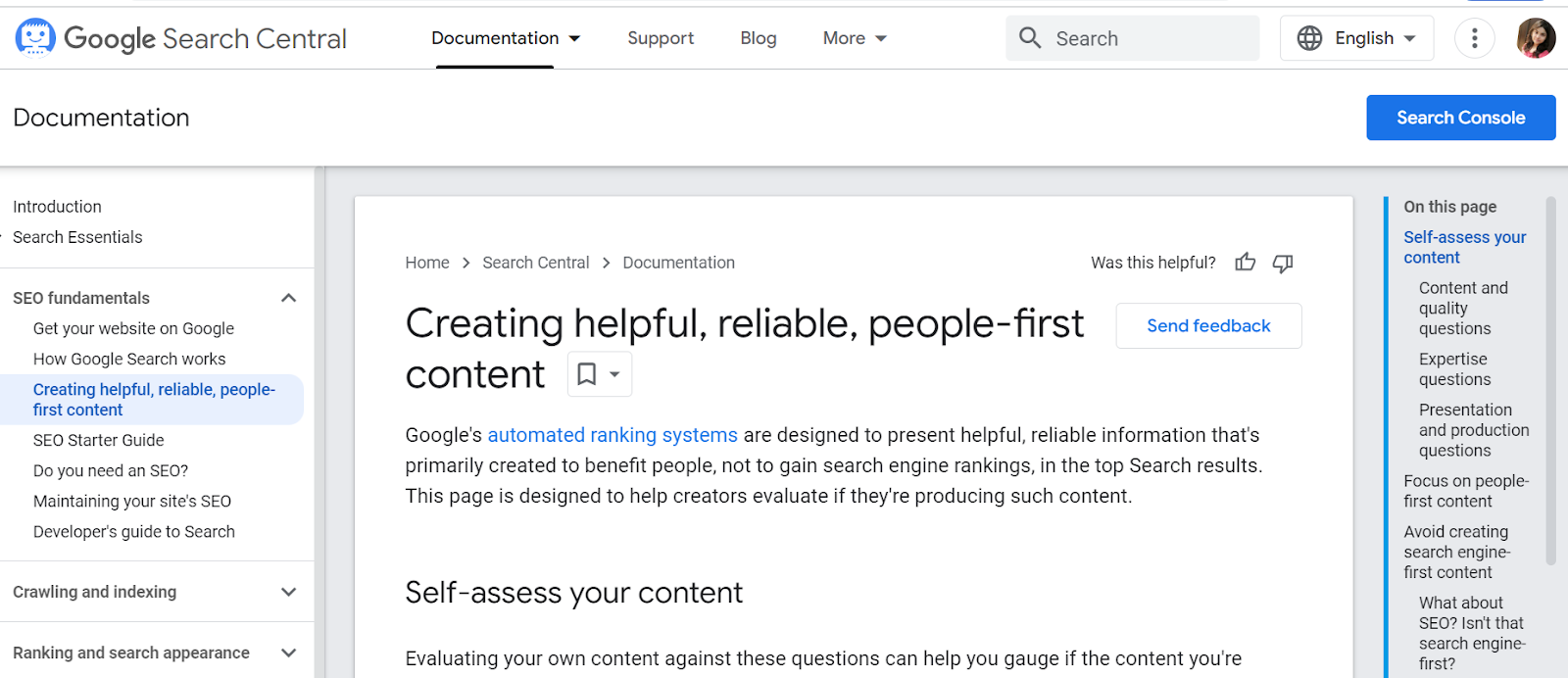Viewport: 1568px width, 678px height.
Task: Open Get your website on Google
Action: click(133, 328)
